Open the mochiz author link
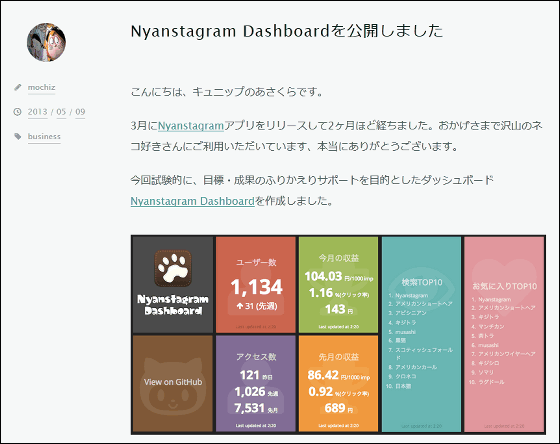560x444 pixels. pyautogui.click(x=41, y=87)
